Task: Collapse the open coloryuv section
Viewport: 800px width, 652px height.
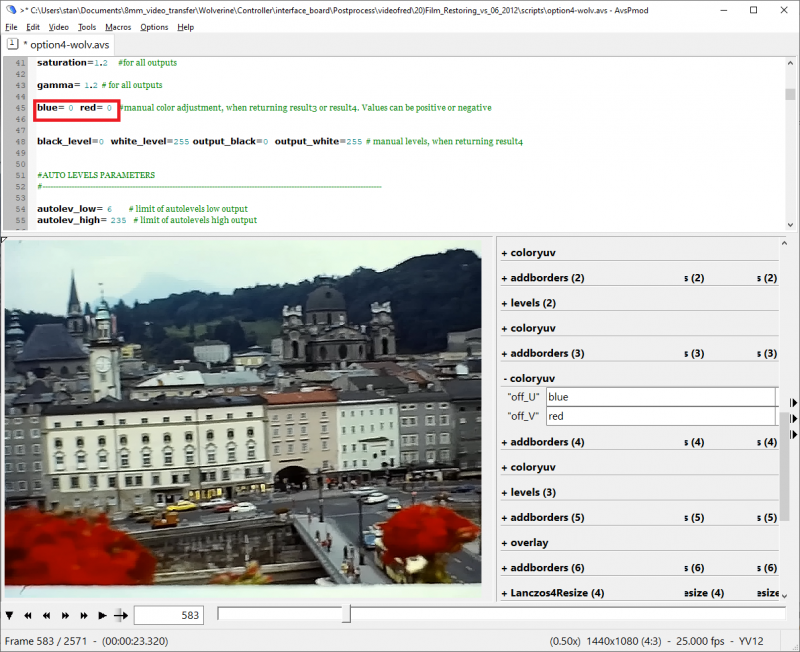Action: (529, 379)
